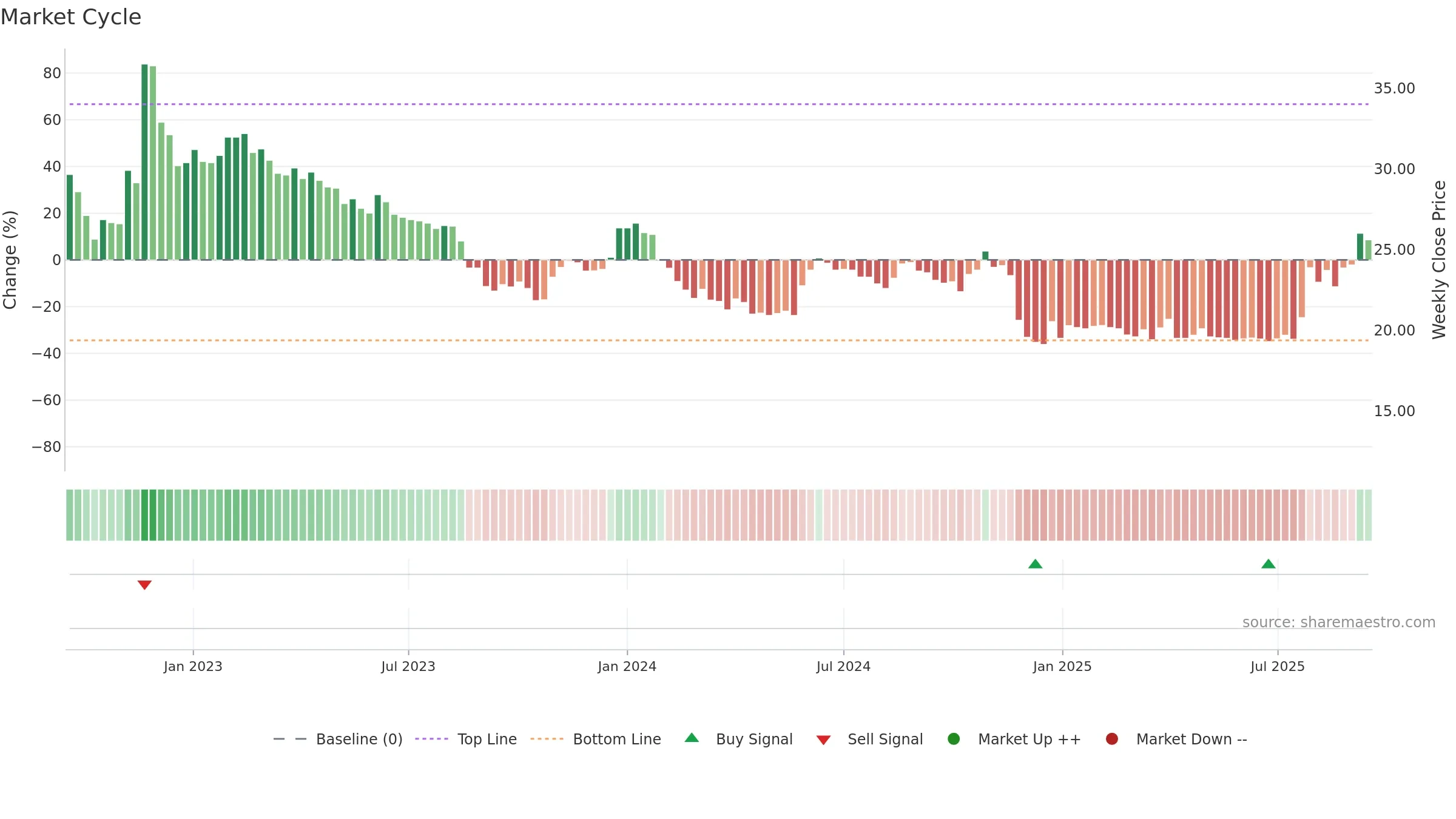Click the gray dashed Baseline legend sample

click(289, 739)
